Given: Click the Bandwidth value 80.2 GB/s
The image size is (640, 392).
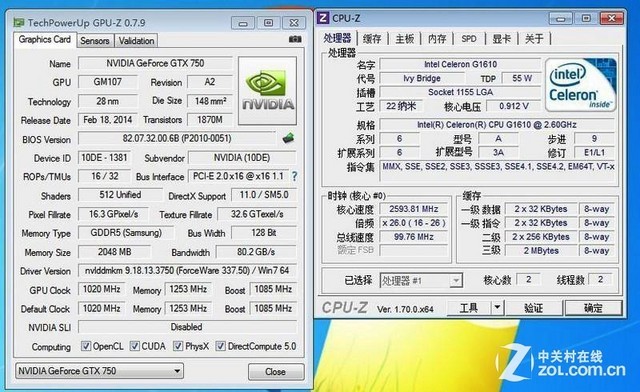Looking at the screenshot, I should tap(256, 252).
